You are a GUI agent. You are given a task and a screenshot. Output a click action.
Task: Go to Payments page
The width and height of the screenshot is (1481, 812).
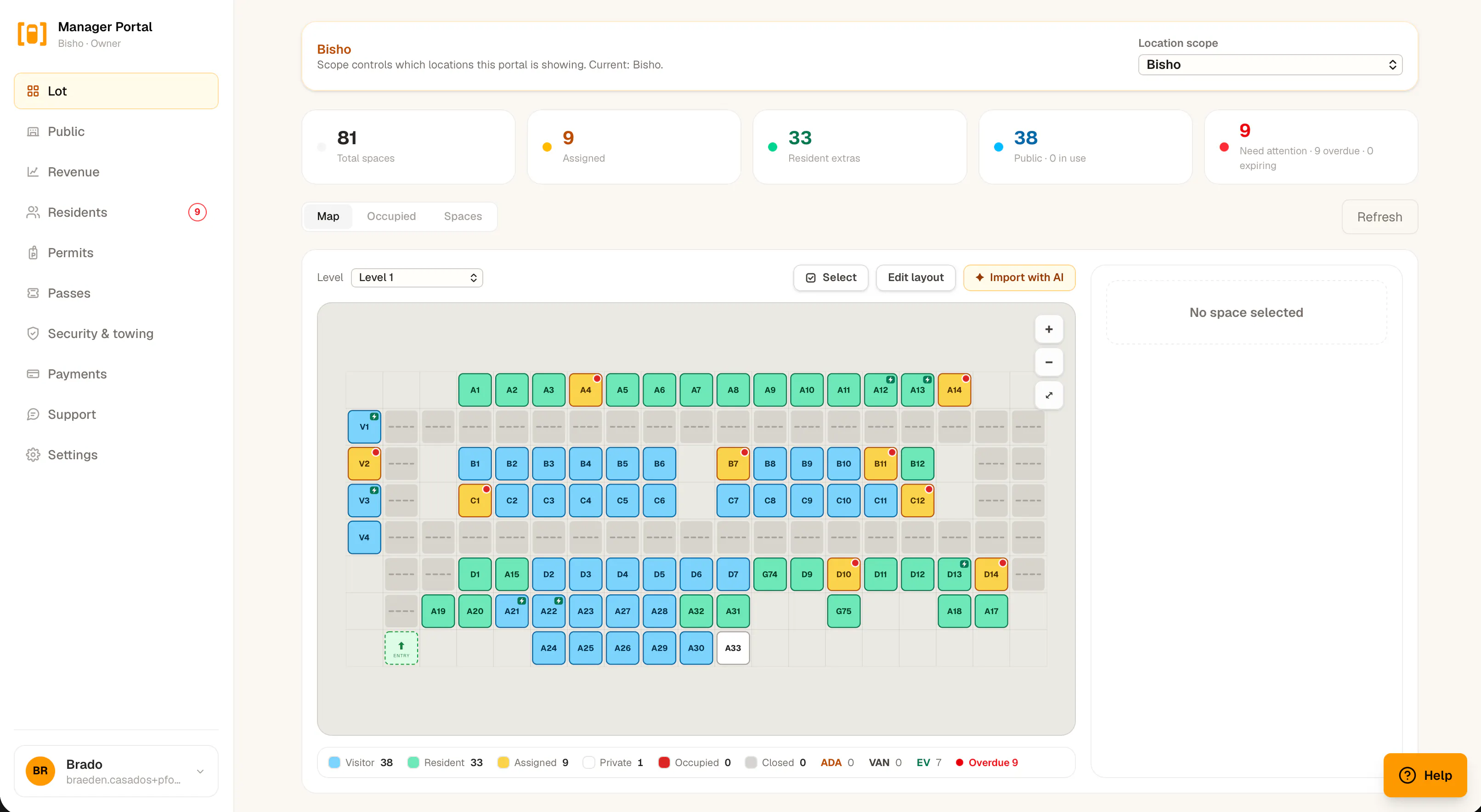click(x=116, y=374)
